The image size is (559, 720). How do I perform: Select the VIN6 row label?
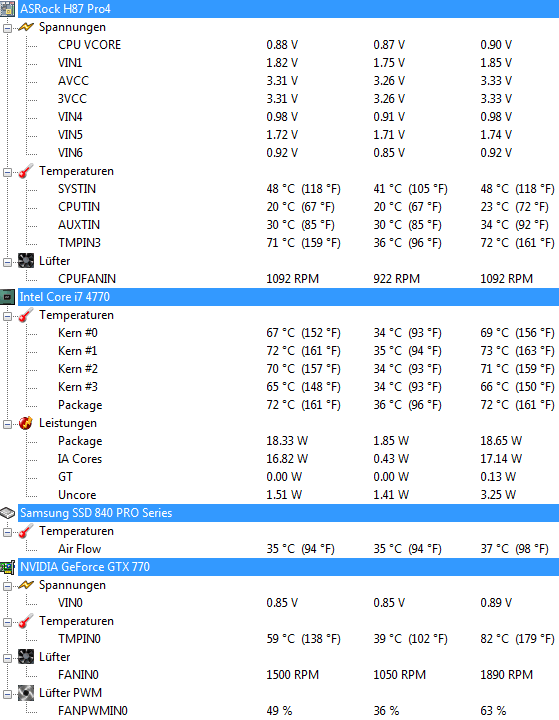(x=70, y=152)
